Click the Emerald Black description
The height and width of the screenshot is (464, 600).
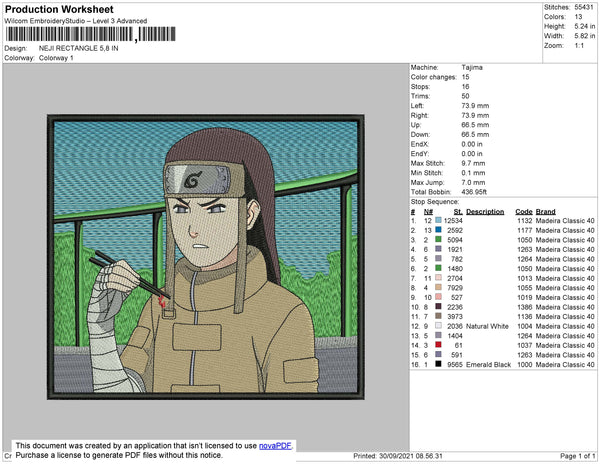coord(488,365)
